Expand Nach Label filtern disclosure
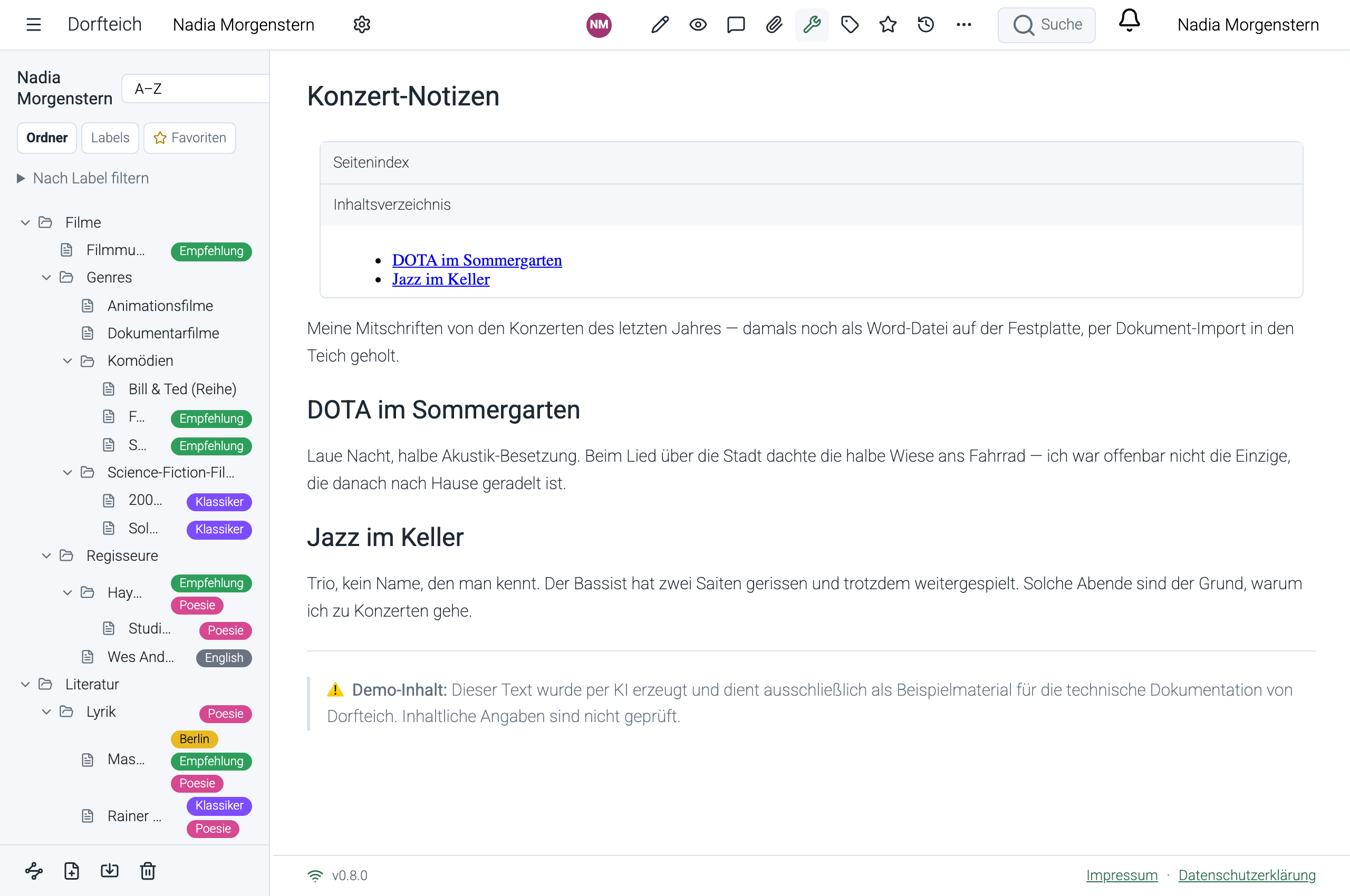Screen dimensions: 1350x896 [83, 178]
